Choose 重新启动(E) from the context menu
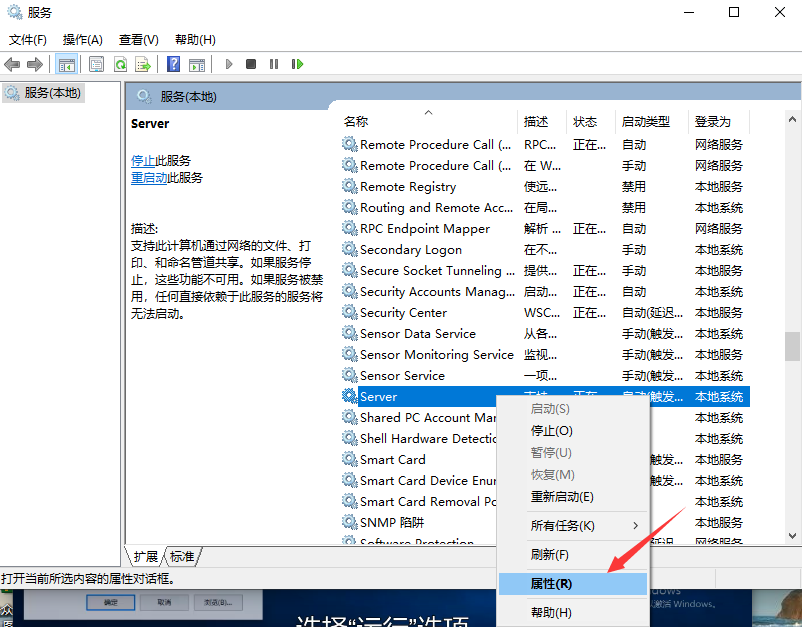The image size is (802, 627). (562, 497)
